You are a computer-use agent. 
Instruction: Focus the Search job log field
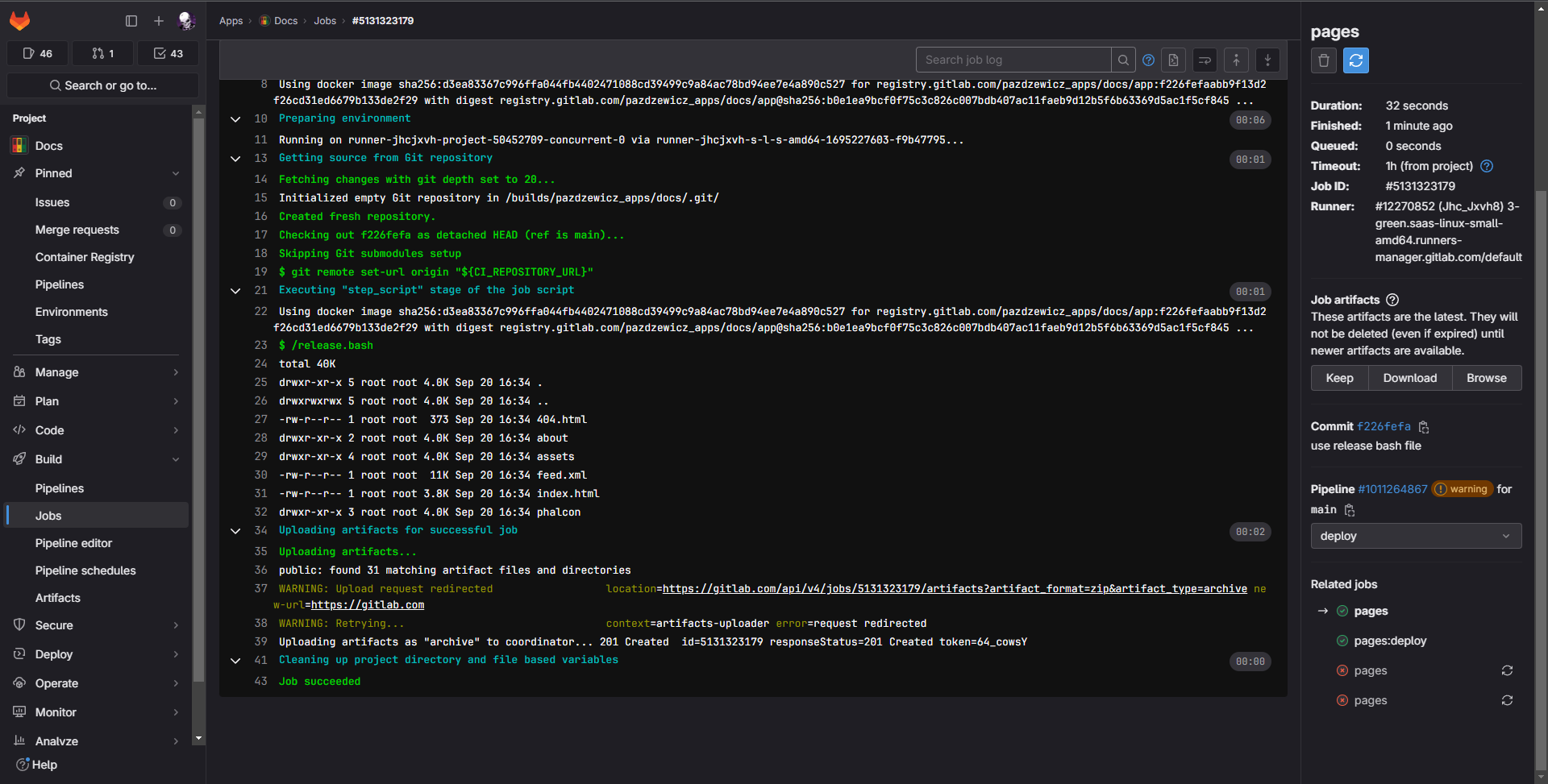point(1013,60)
